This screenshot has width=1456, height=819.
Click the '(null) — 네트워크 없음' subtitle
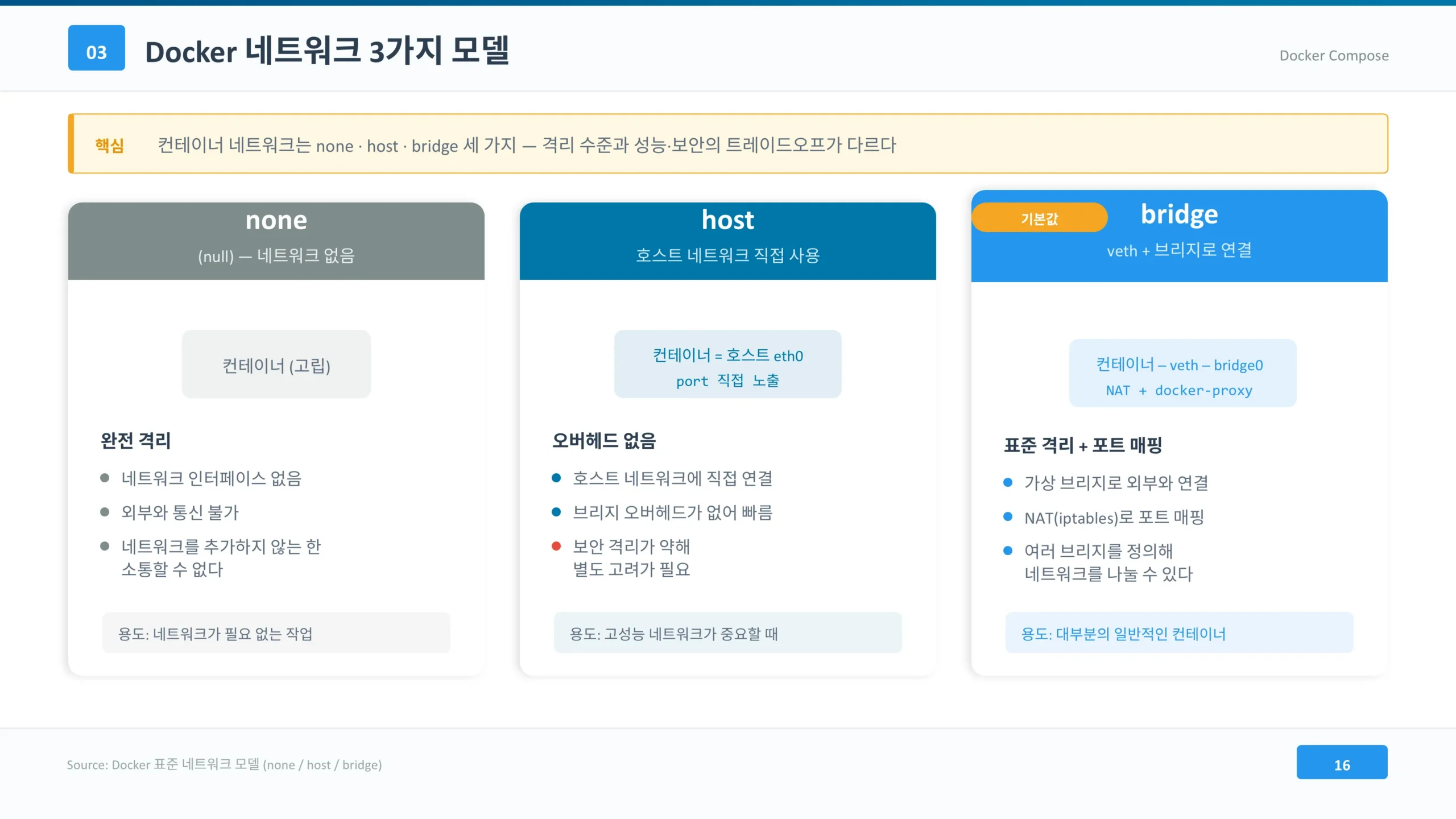(276, 255)
